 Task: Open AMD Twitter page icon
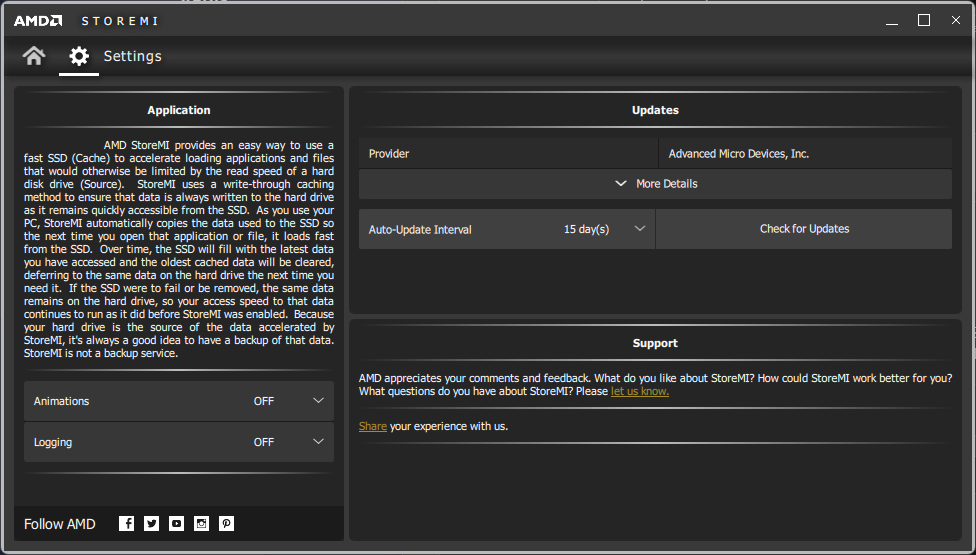click(x=151, y=524)
